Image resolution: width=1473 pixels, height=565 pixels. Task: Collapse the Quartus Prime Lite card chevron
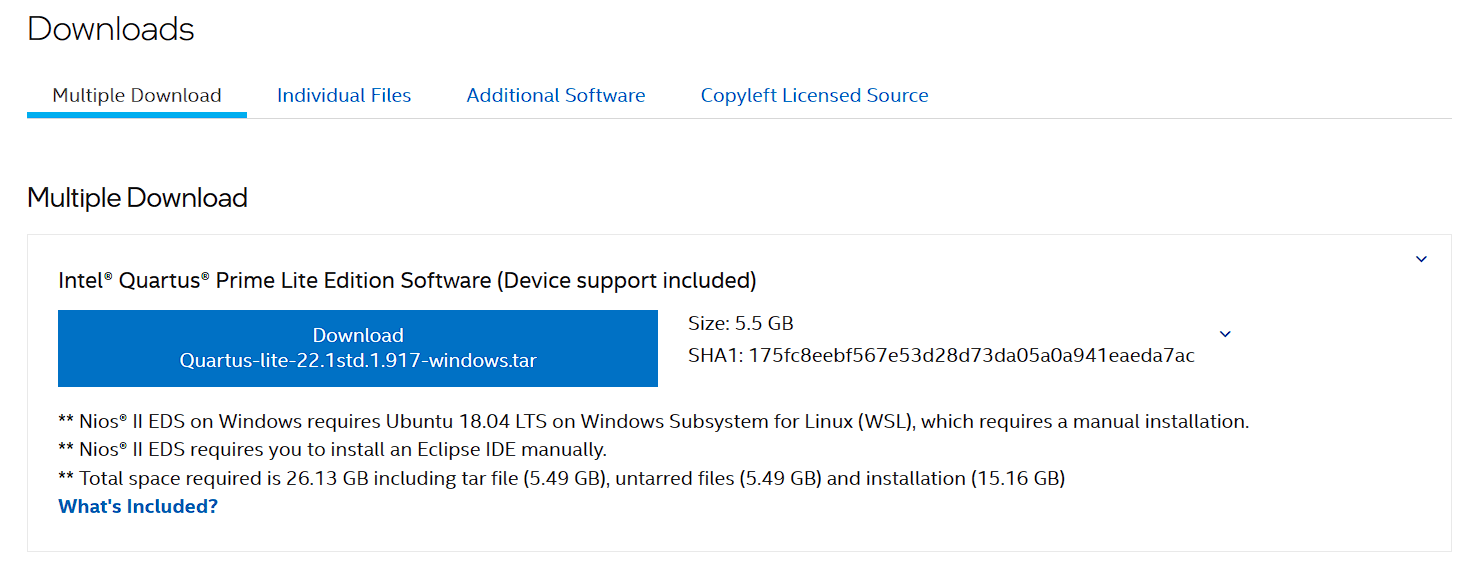pos(1421,260)
